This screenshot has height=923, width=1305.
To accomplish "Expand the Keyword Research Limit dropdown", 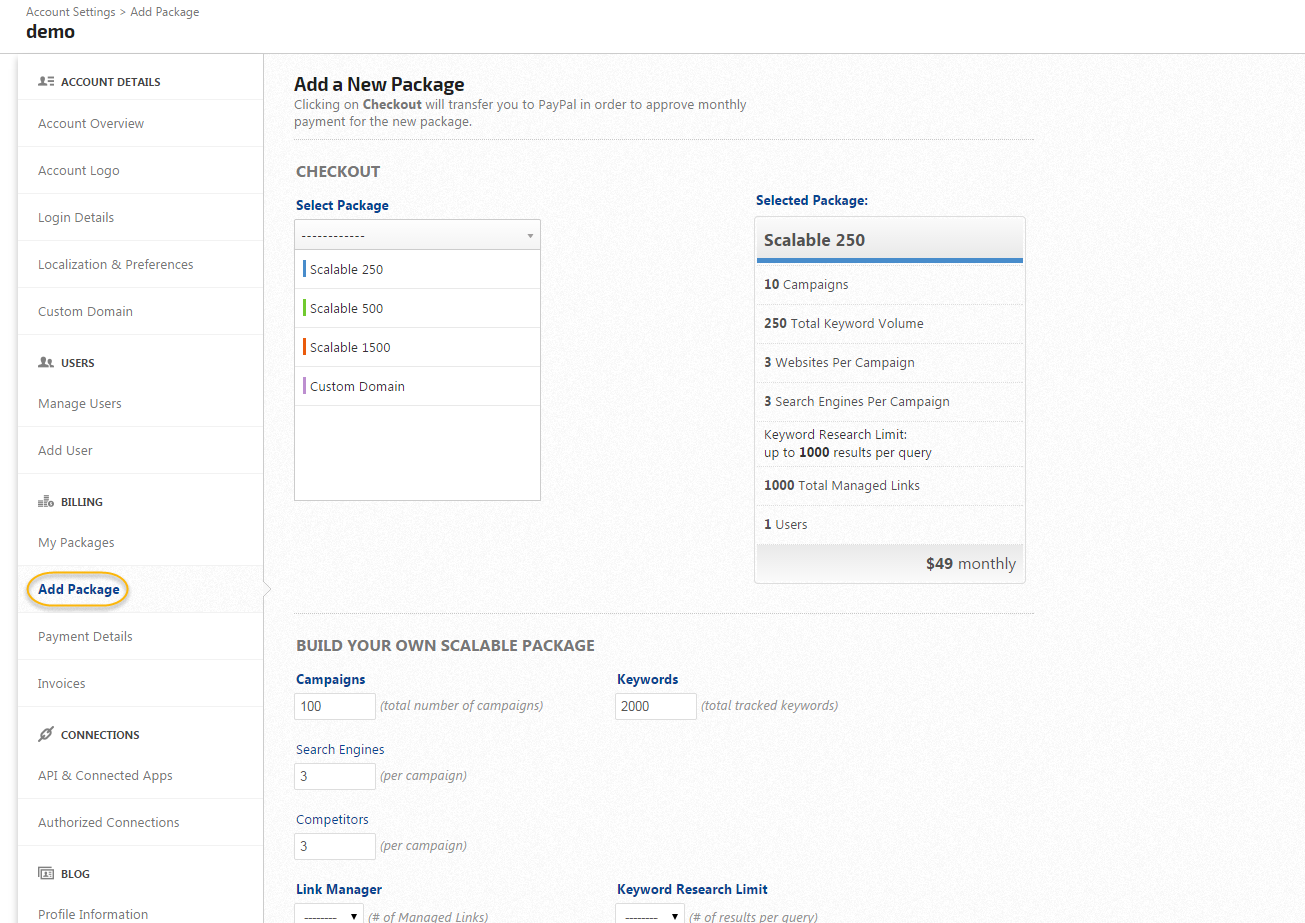I will [650, 915].
